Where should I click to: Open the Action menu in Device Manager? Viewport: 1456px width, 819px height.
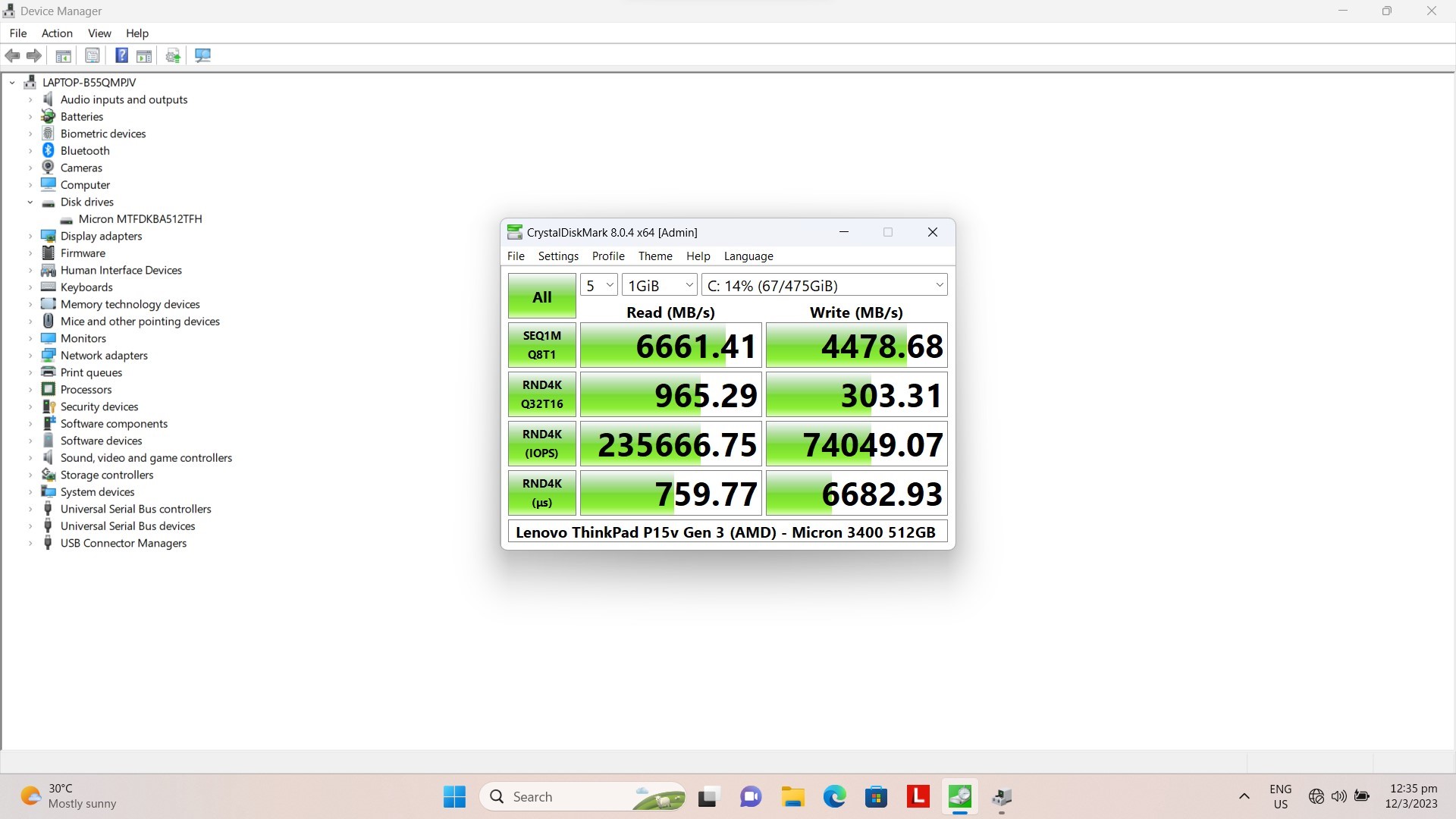tap(57, 33)
